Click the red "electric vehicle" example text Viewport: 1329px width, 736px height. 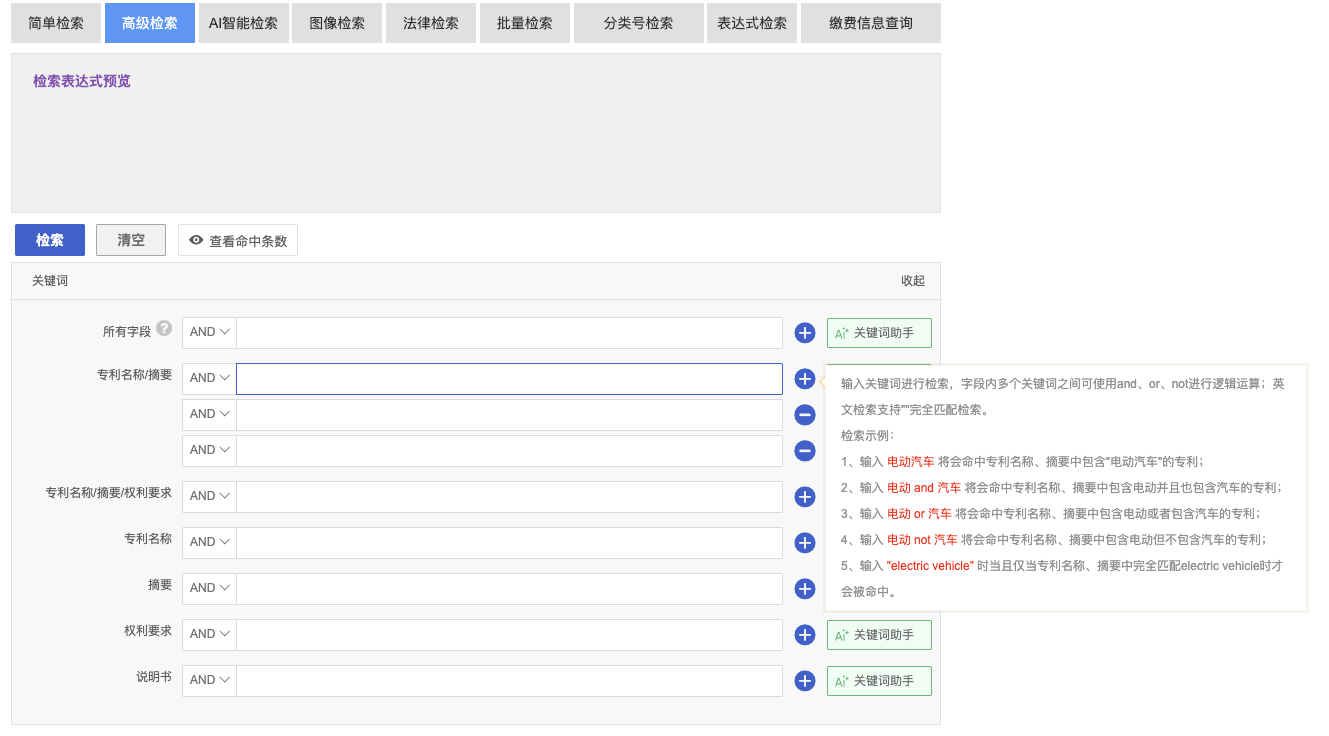pos(930,566)
